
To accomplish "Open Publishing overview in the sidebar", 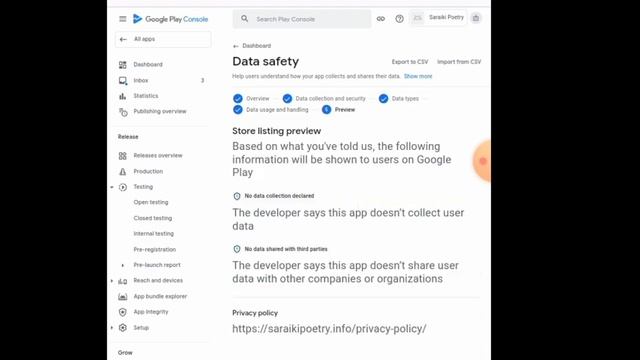I will coord(160,111).
